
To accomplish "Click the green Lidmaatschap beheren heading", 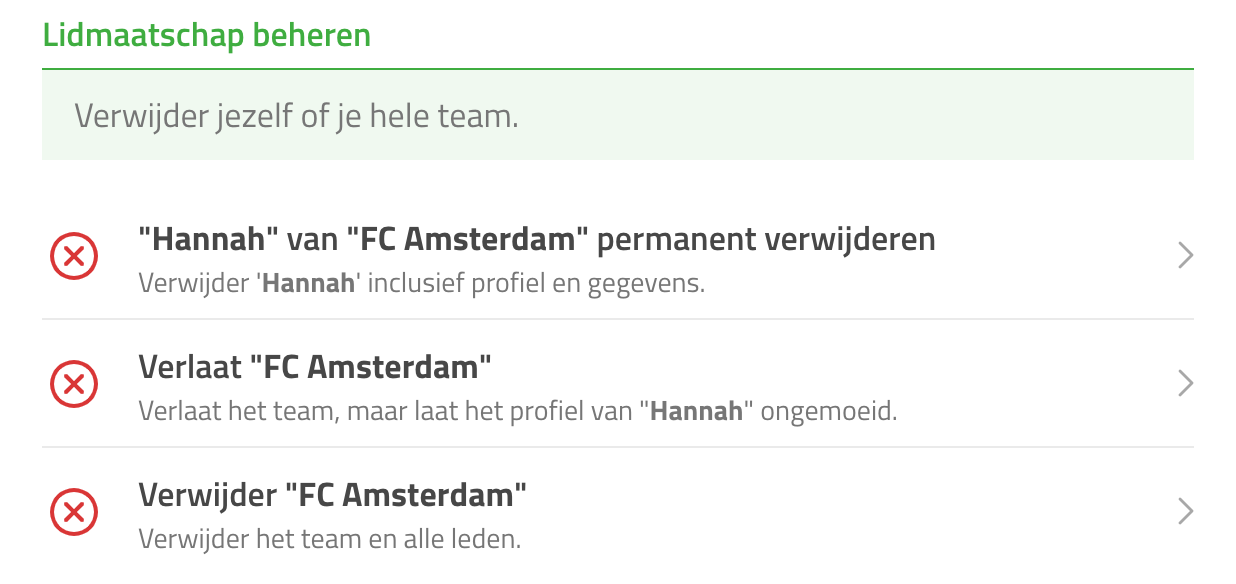I will (x=207, y=36).
